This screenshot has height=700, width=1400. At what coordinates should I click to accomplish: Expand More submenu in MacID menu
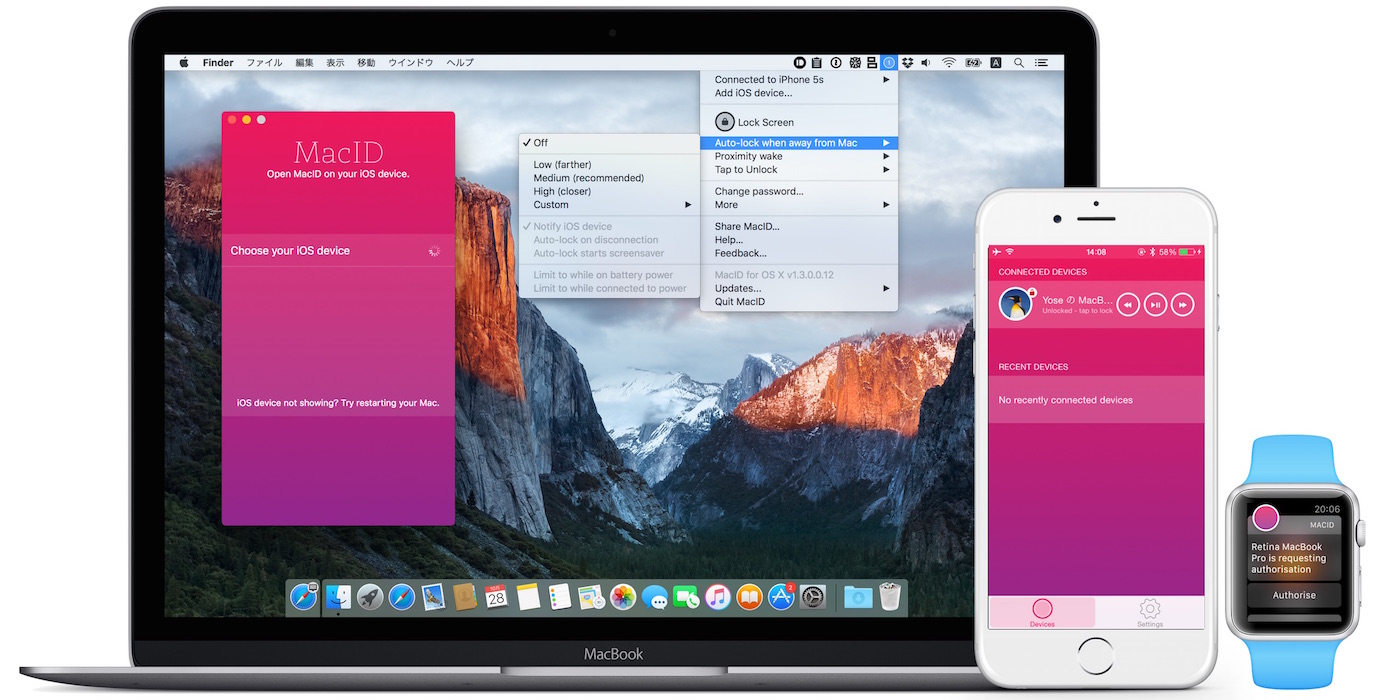click(799, 205)
